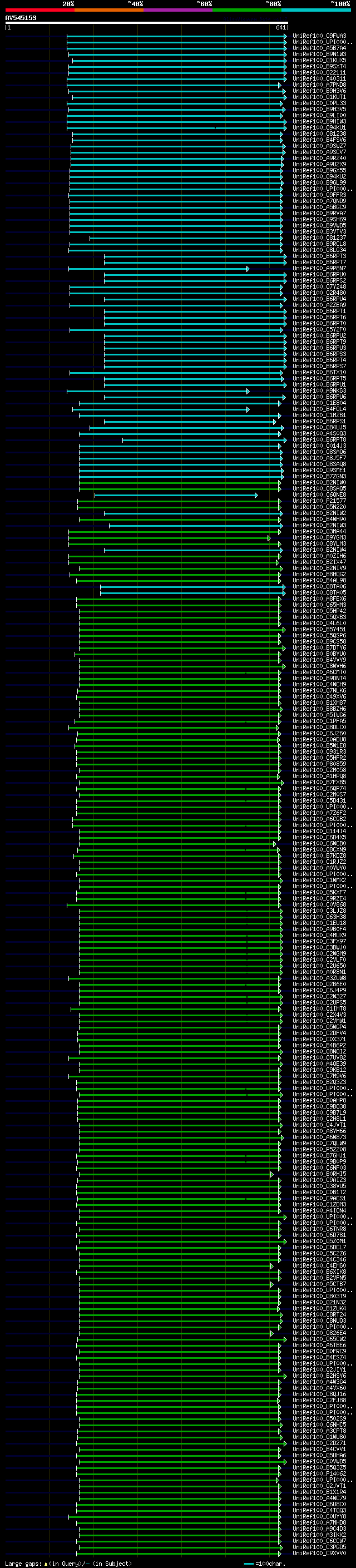This screenshot has height=1568, width=356.
Task: Select label UniRef100_Q8TA06
Action: (319, 587)
